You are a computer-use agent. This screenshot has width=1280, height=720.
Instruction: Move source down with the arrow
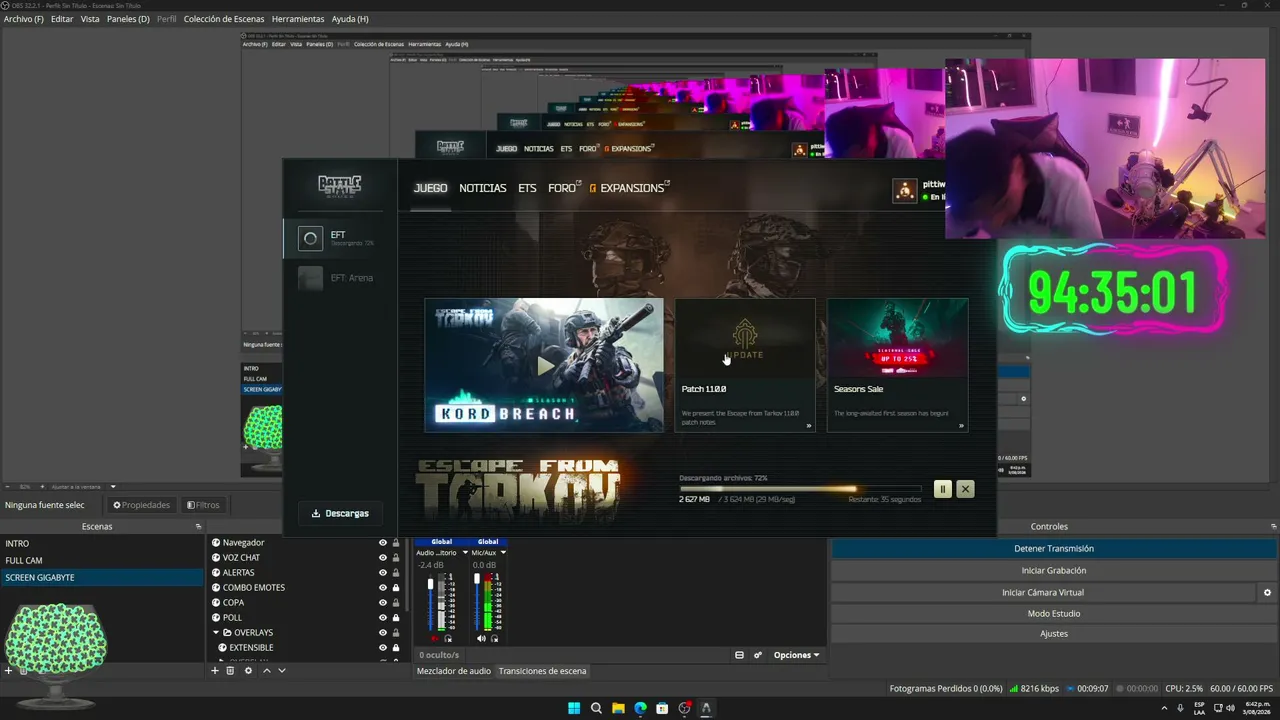tap(282, 671)
